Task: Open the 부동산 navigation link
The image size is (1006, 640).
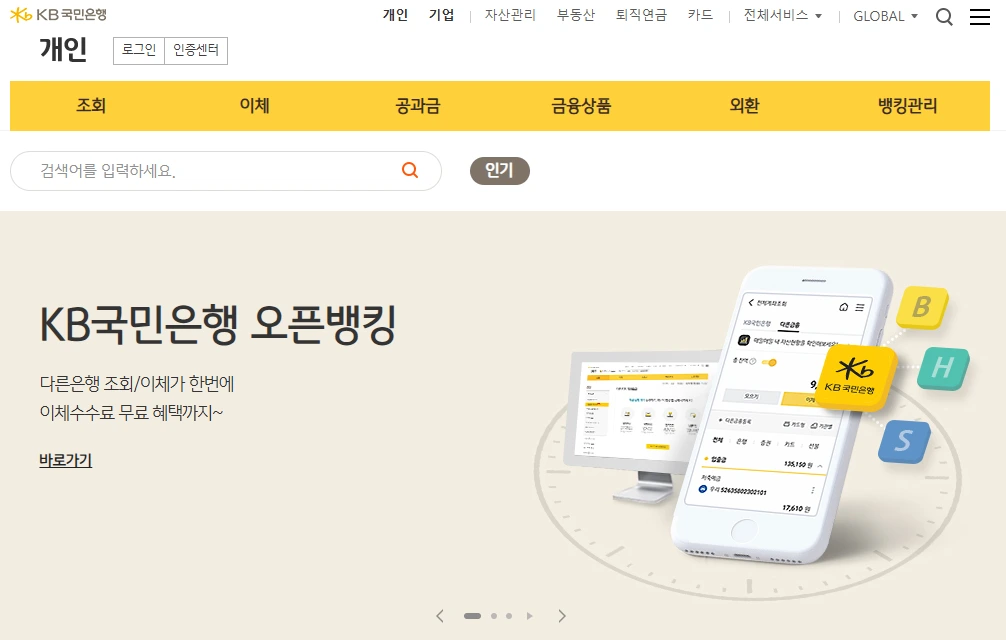Action: 575,15
